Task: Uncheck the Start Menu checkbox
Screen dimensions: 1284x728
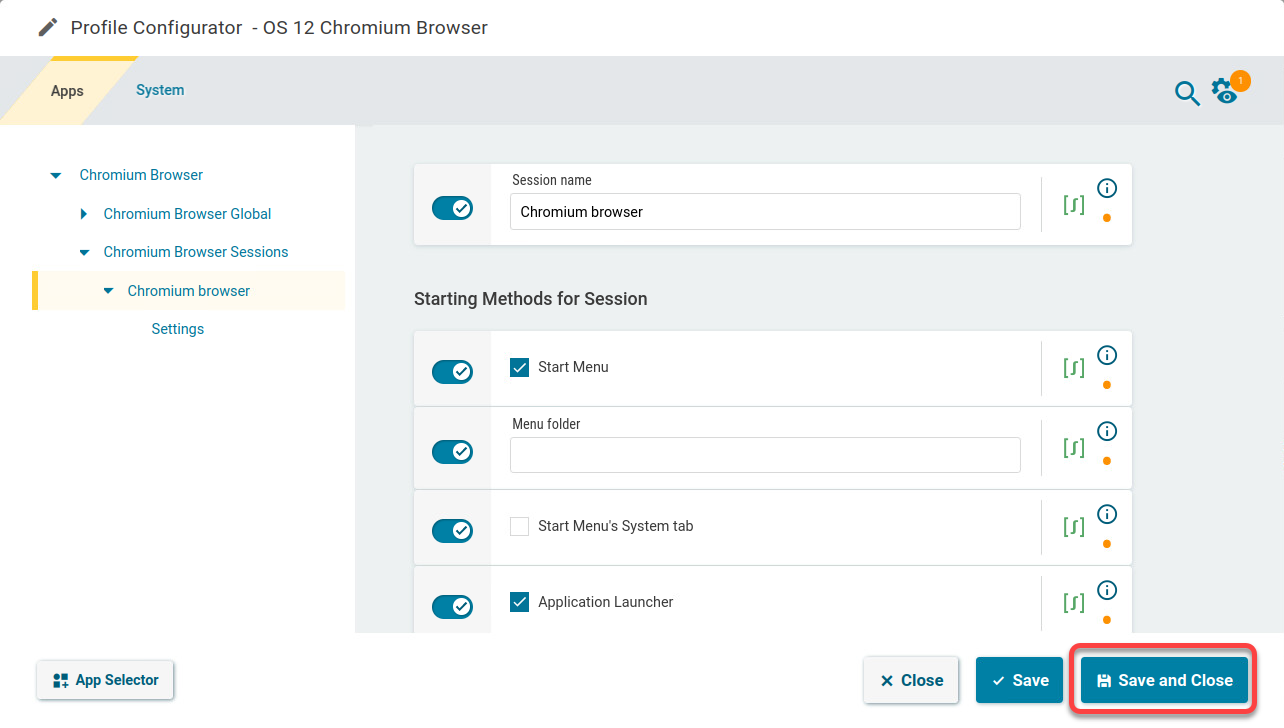Action: [x=520, y=367]
